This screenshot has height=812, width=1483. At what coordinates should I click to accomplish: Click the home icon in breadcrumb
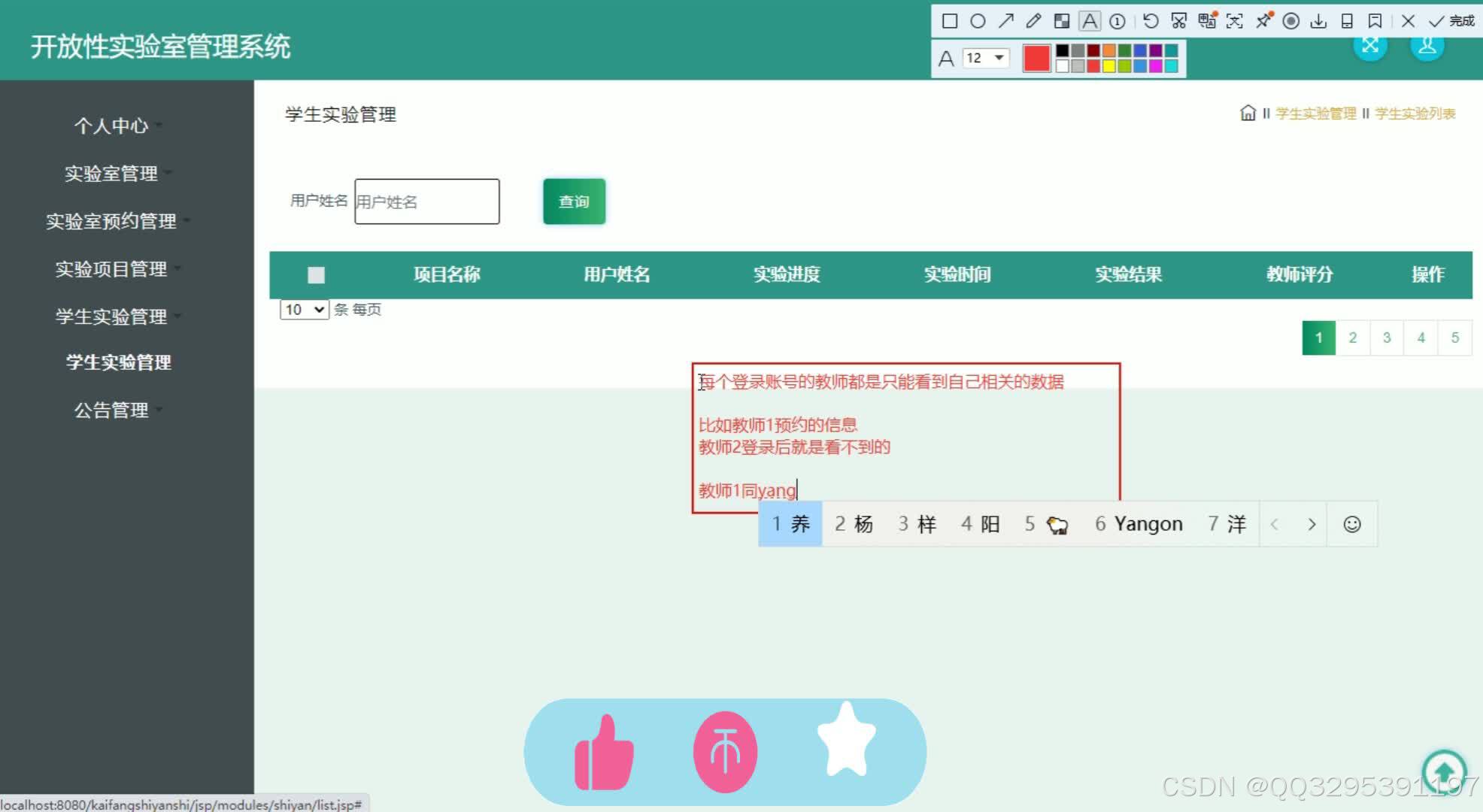[x=1248, y=113]
